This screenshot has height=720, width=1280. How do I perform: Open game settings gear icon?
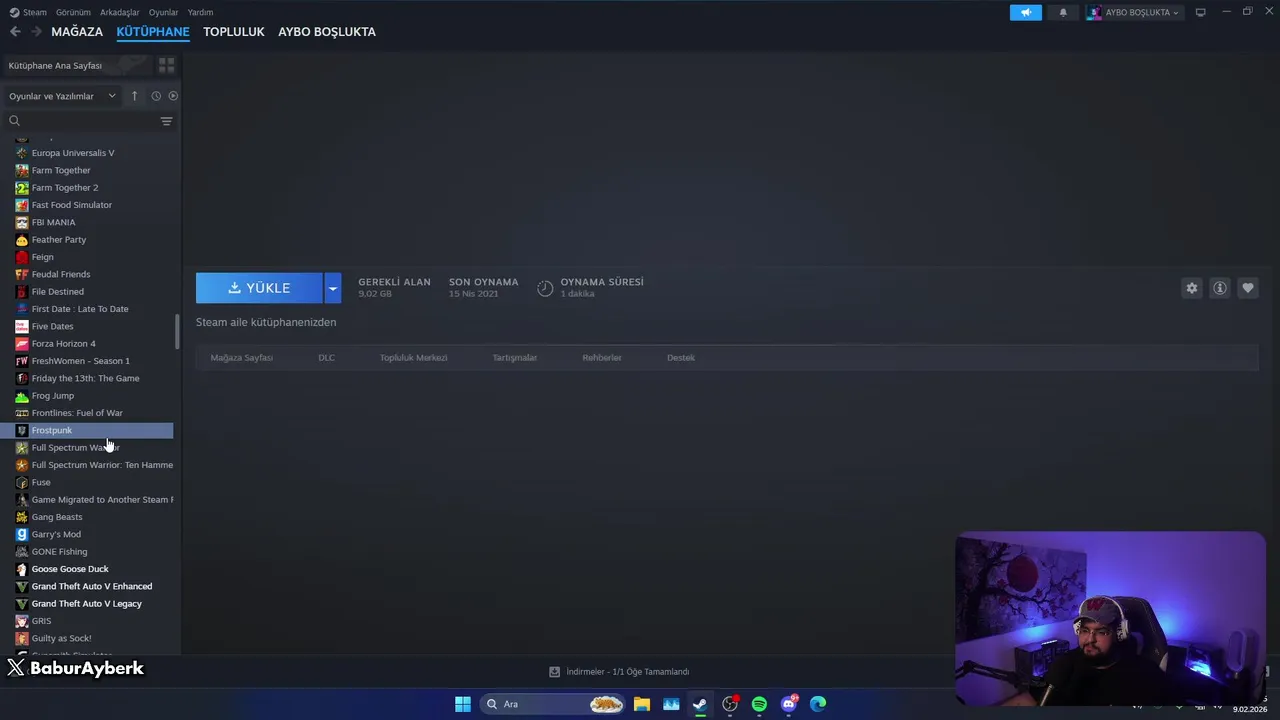pos(1191,288)
